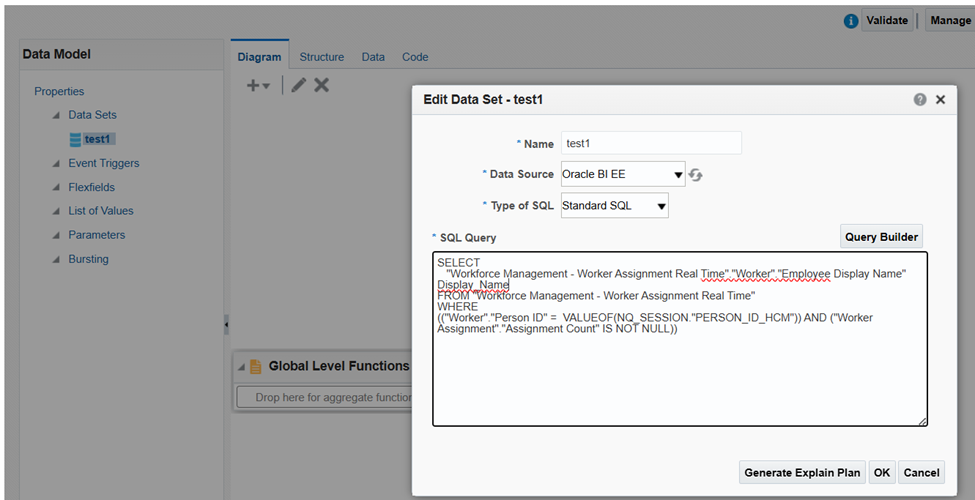Click the Global Level Functions icon
Image resolution: width=975 pixels, height=500 pixels.
tap(256, 367)
